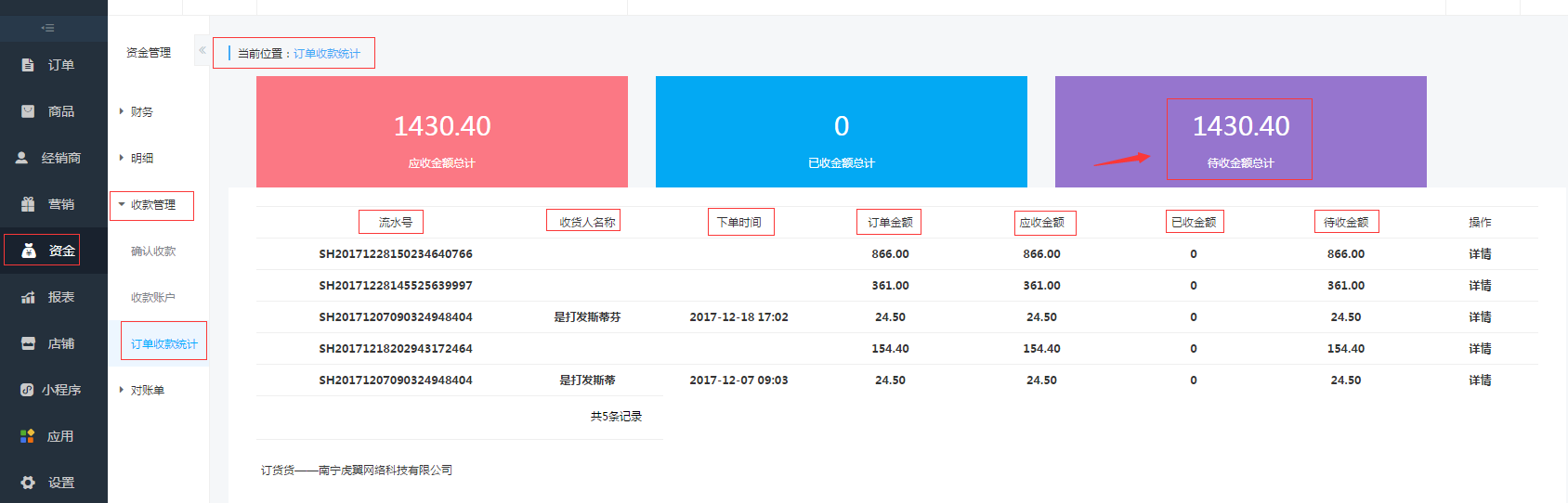Collapse the 收款管理 submenu

click(152, 204)
